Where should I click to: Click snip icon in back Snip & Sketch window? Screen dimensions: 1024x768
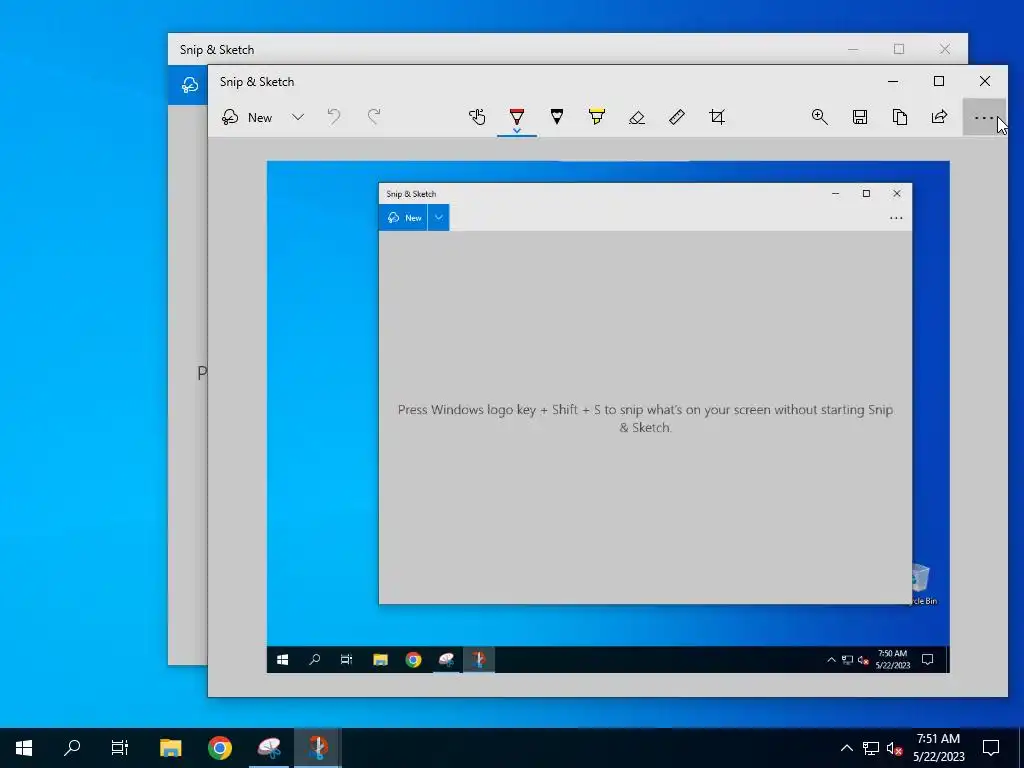(189, 85)
